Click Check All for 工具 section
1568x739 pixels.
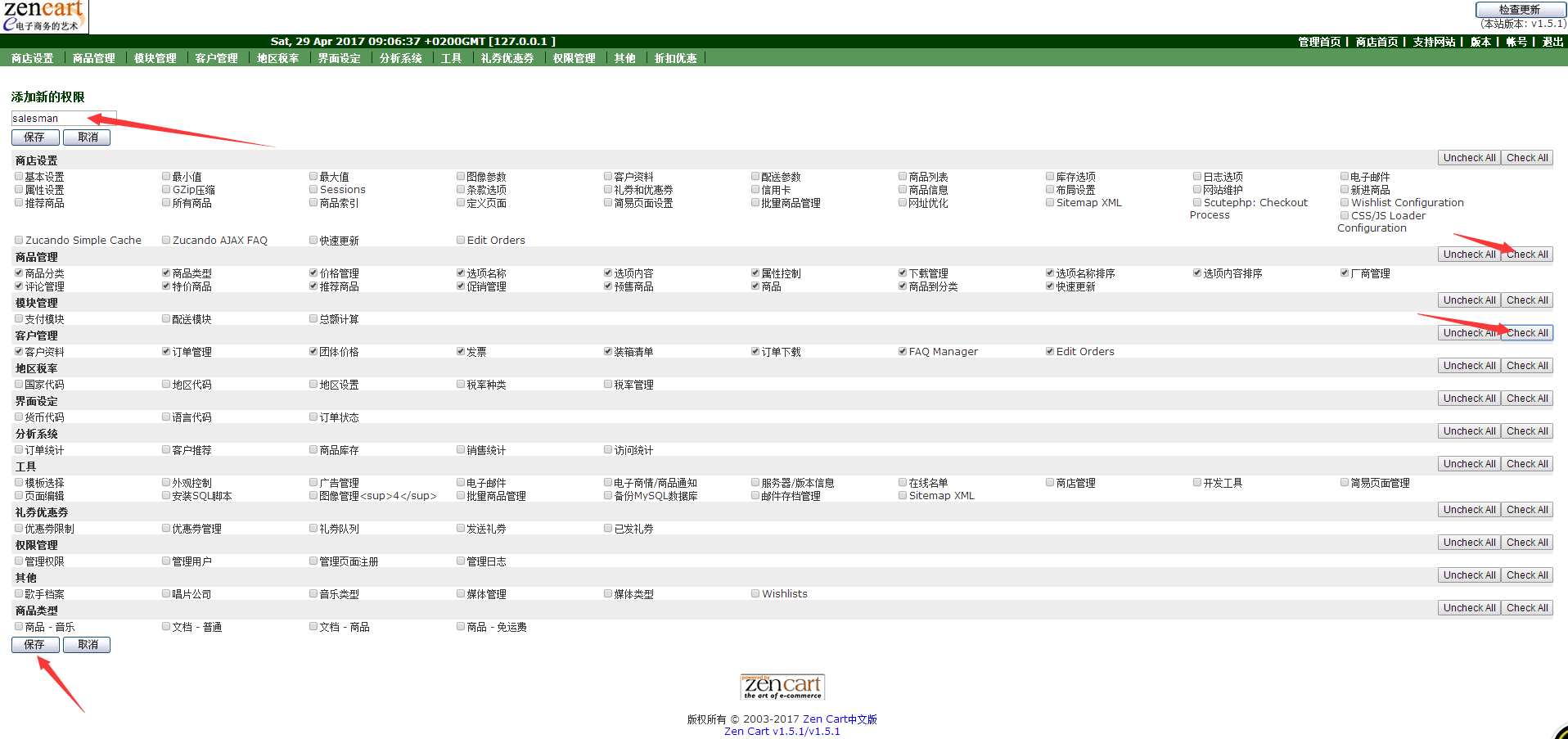1526,464
